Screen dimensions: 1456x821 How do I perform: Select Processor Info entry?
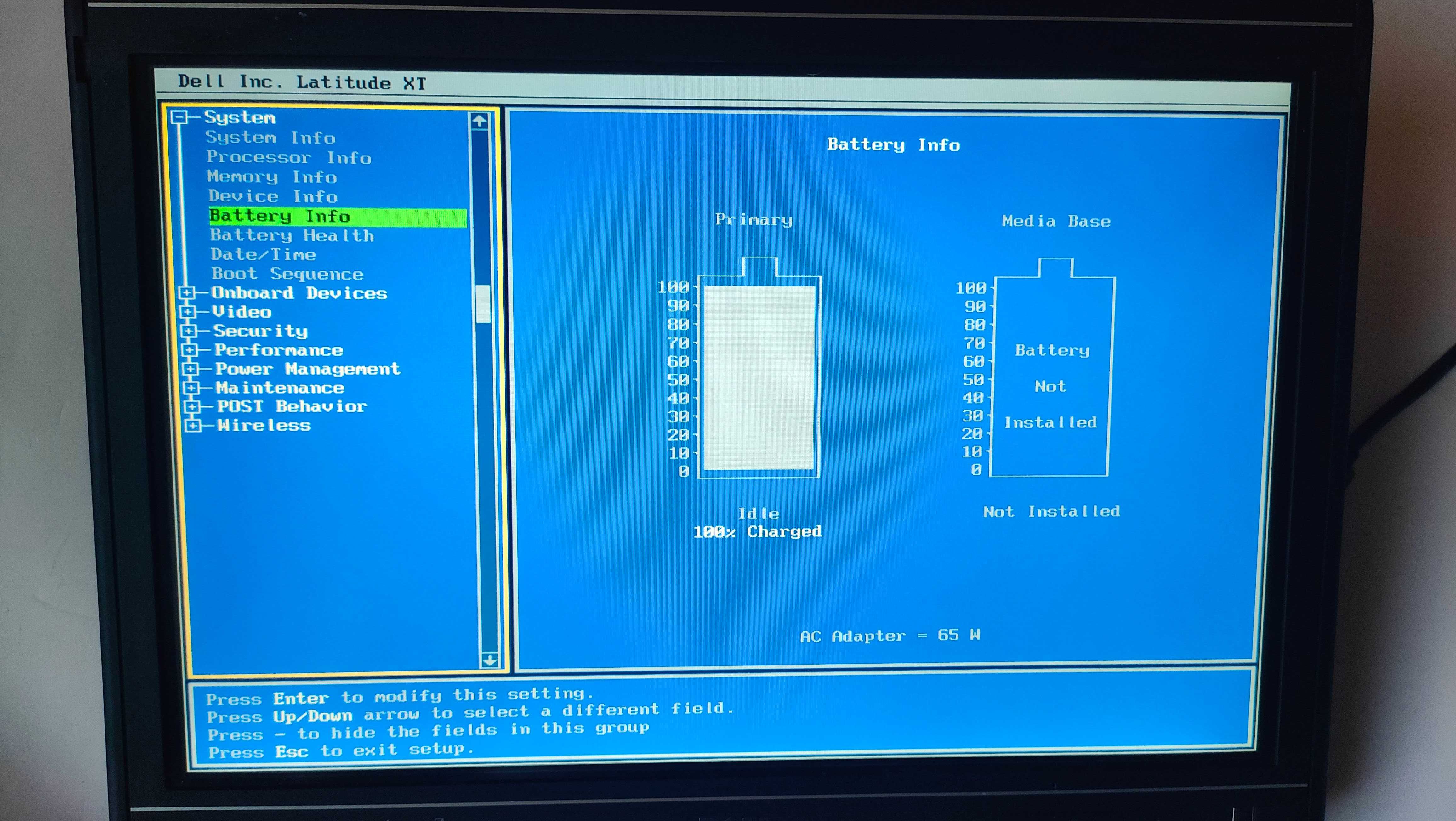[289, 157]
